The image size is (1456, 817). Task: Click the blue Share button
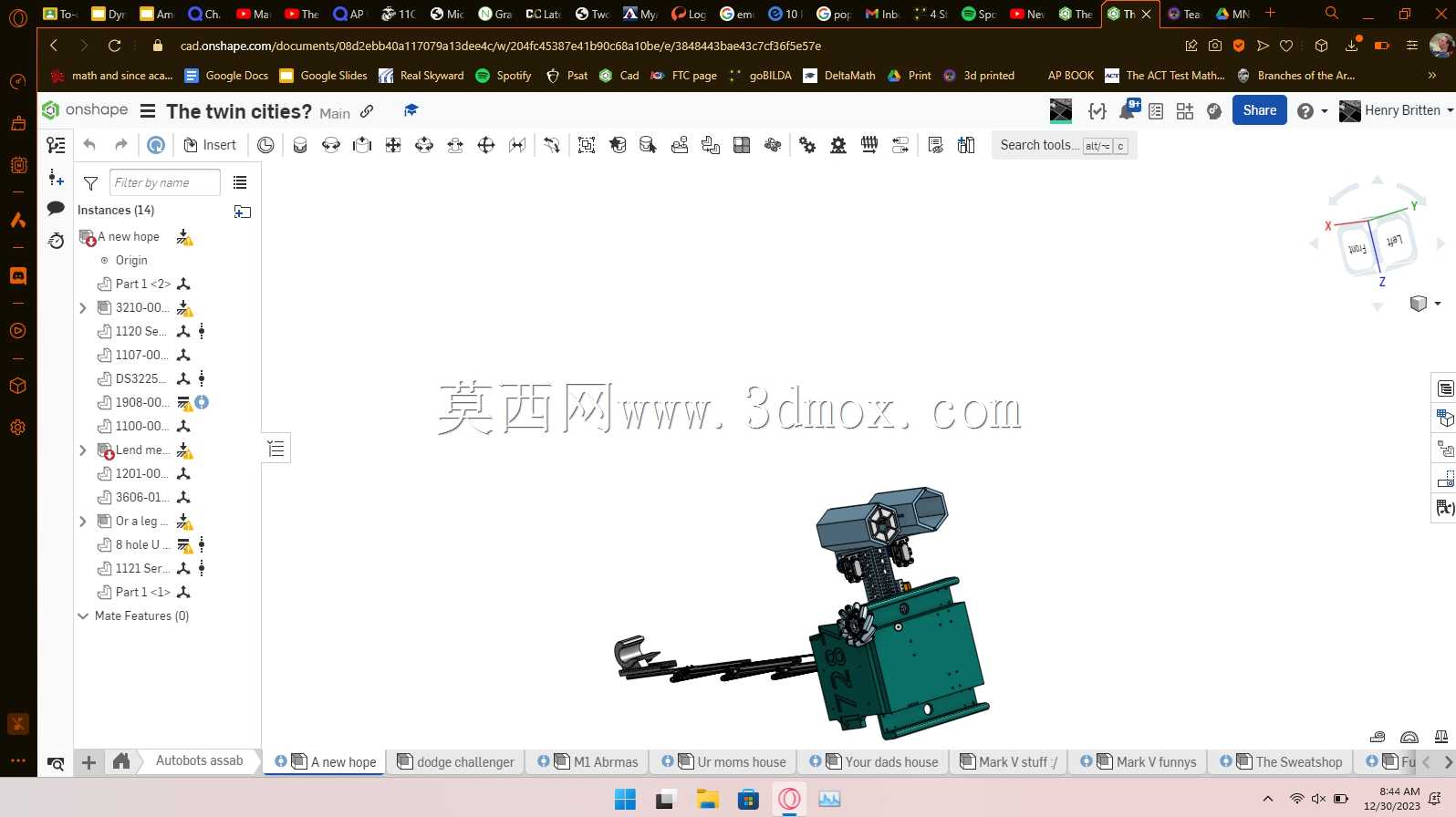pyautogui.click(x=1260, y=110)
